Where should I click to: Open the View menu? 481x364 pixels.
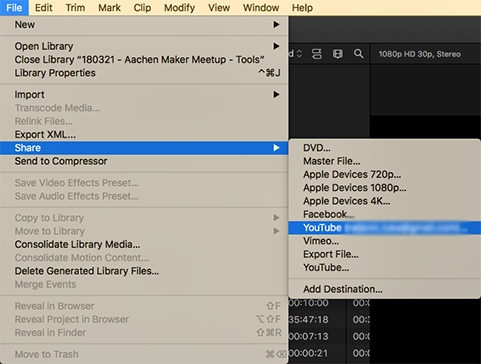point(219,8)
